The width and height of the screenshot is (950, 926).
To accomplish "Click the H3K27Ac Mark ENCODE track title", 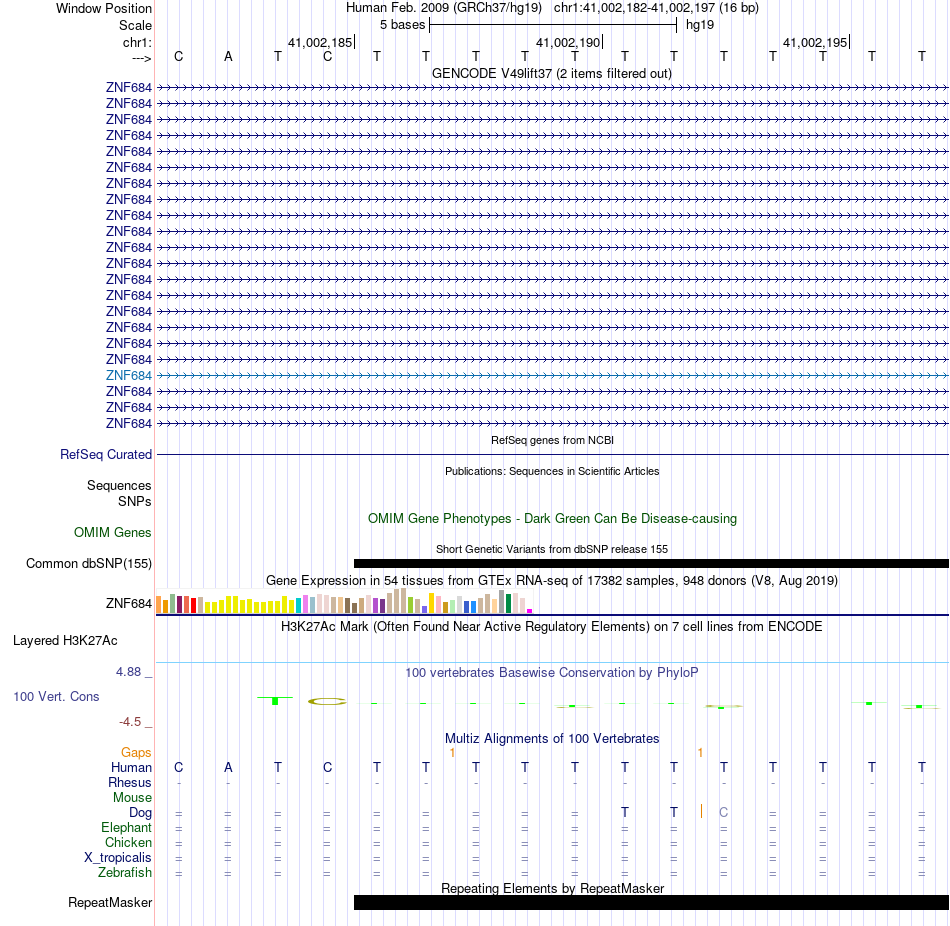I will 552,627.
